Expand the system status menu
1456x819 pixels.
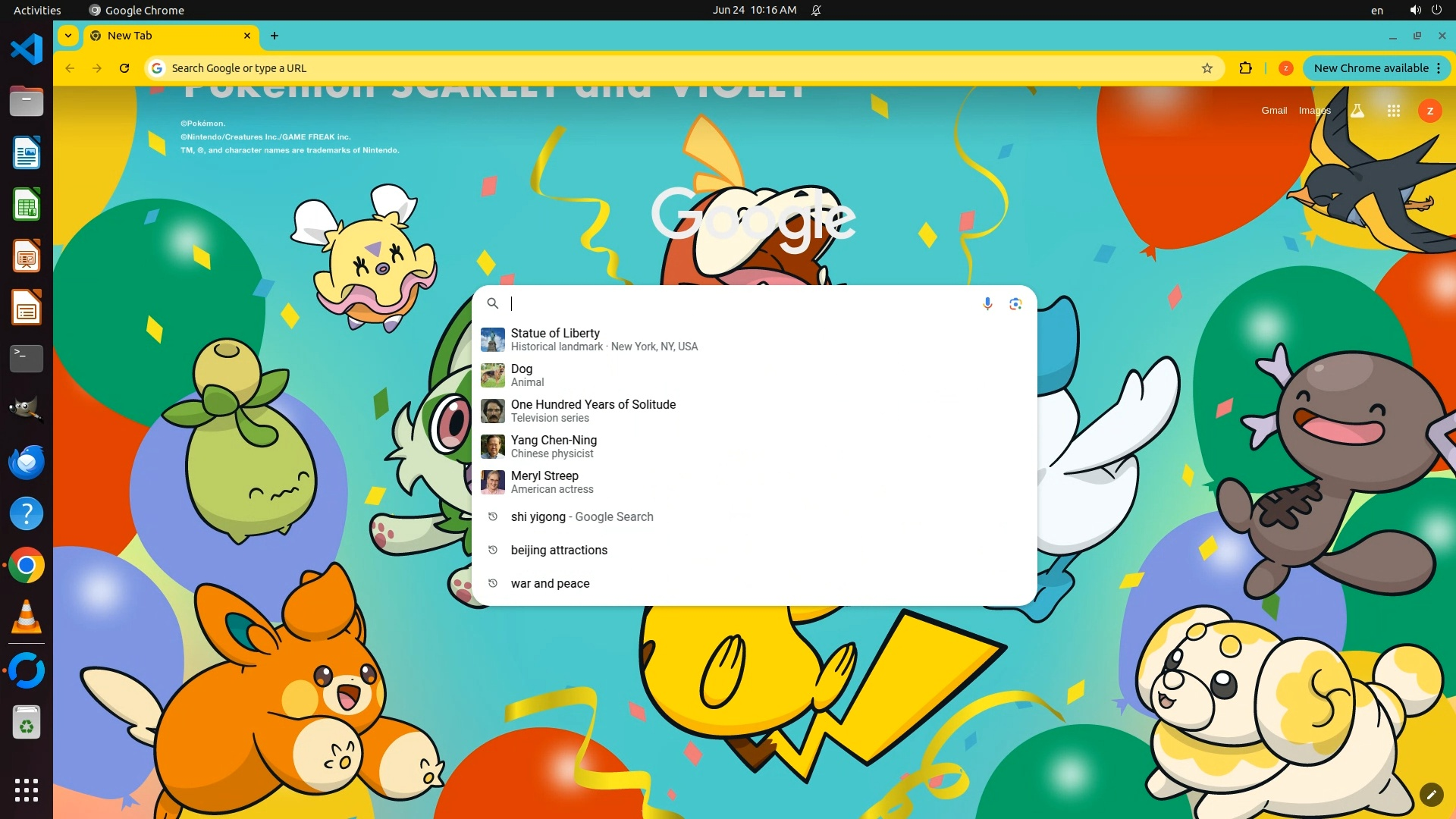pos(1425,10)
